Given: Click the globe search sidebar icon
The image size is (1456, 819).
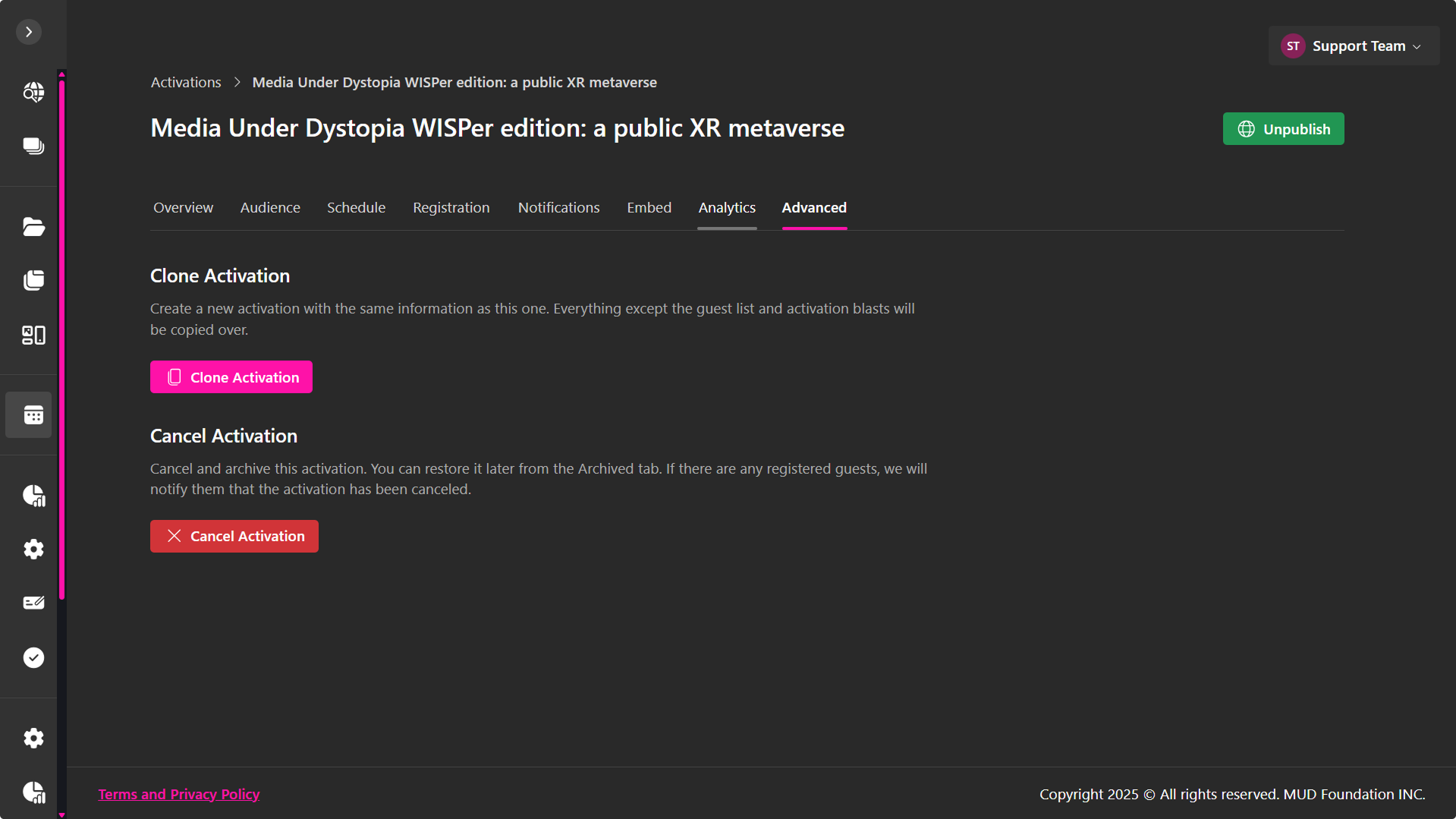Looking at the screenshot, I should point(33,92).
